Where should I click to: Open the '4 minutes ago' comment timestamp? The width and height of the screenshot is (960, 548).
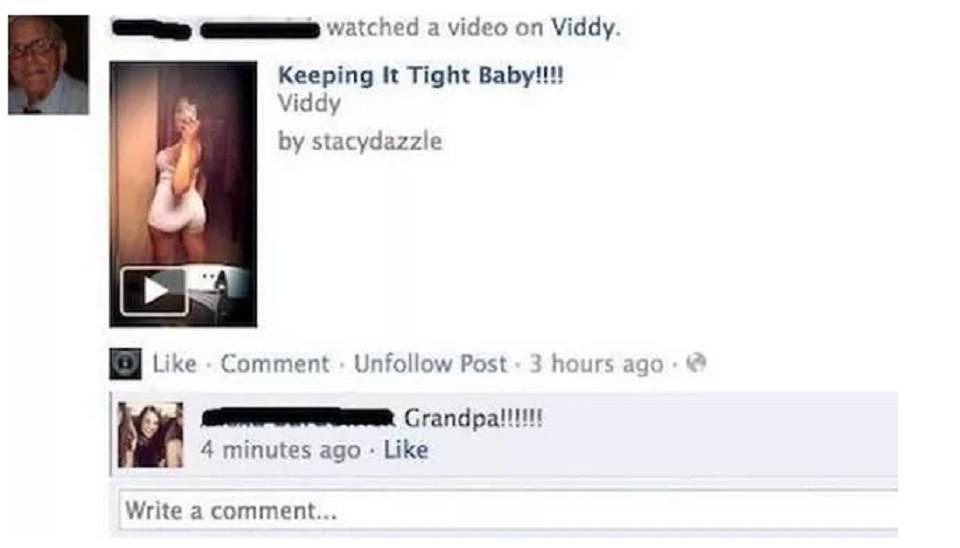(x=281, y=451)
